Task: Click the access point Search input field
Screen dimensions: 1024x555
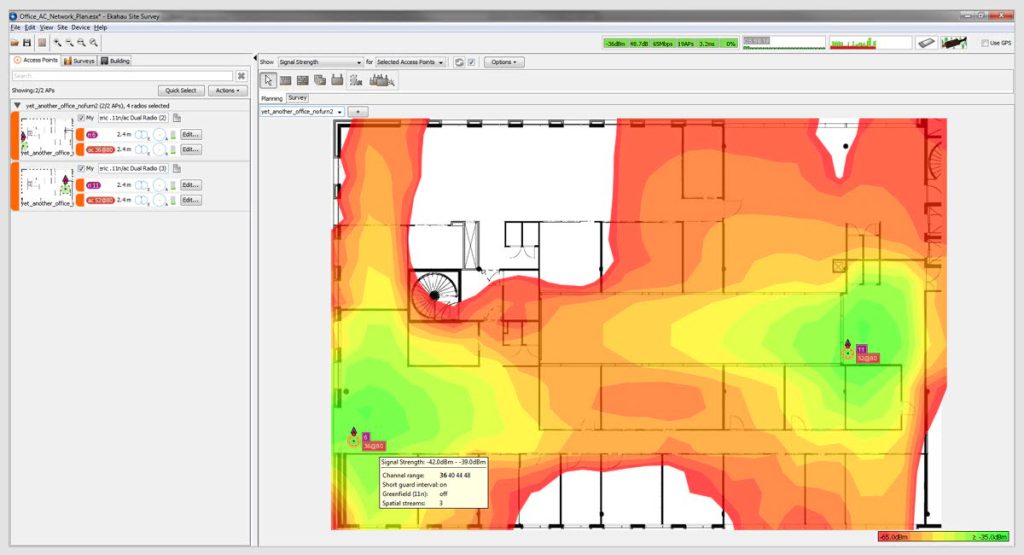Action: click(x=122, y=76)
